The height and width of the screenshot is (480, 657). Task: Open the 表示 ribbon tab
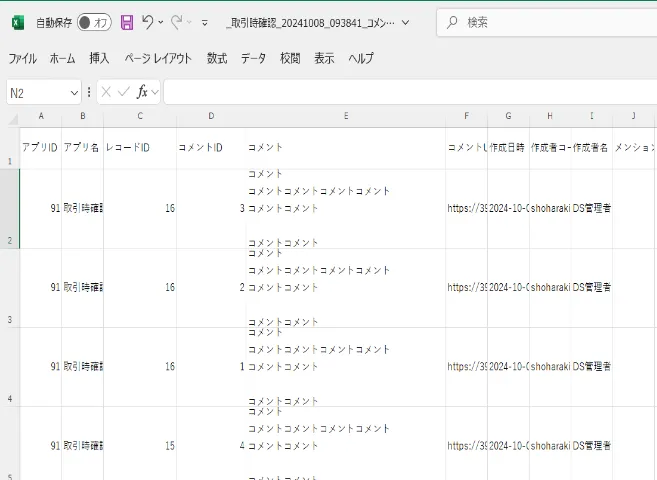(x=324, y=58)
